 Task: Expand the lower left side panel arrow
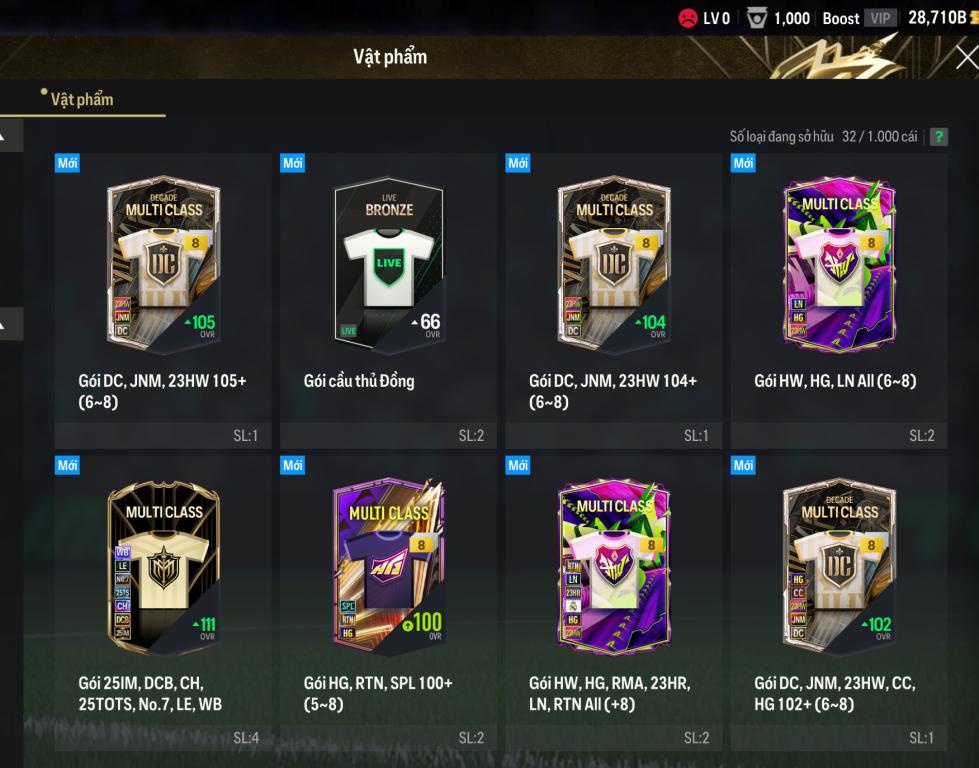tap(11, 324)
